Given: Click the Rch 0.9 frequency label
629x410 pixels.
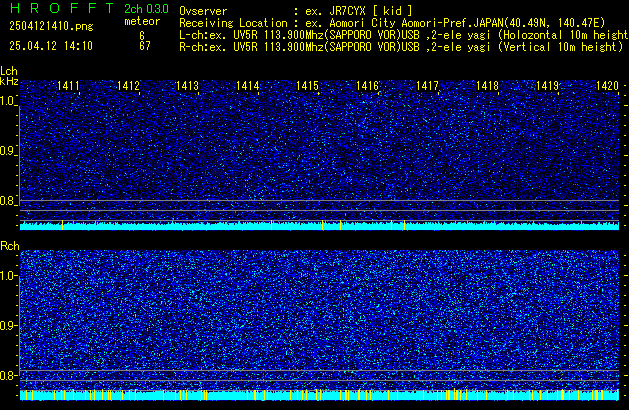Looking at the screenshot, I should (8, 325).
